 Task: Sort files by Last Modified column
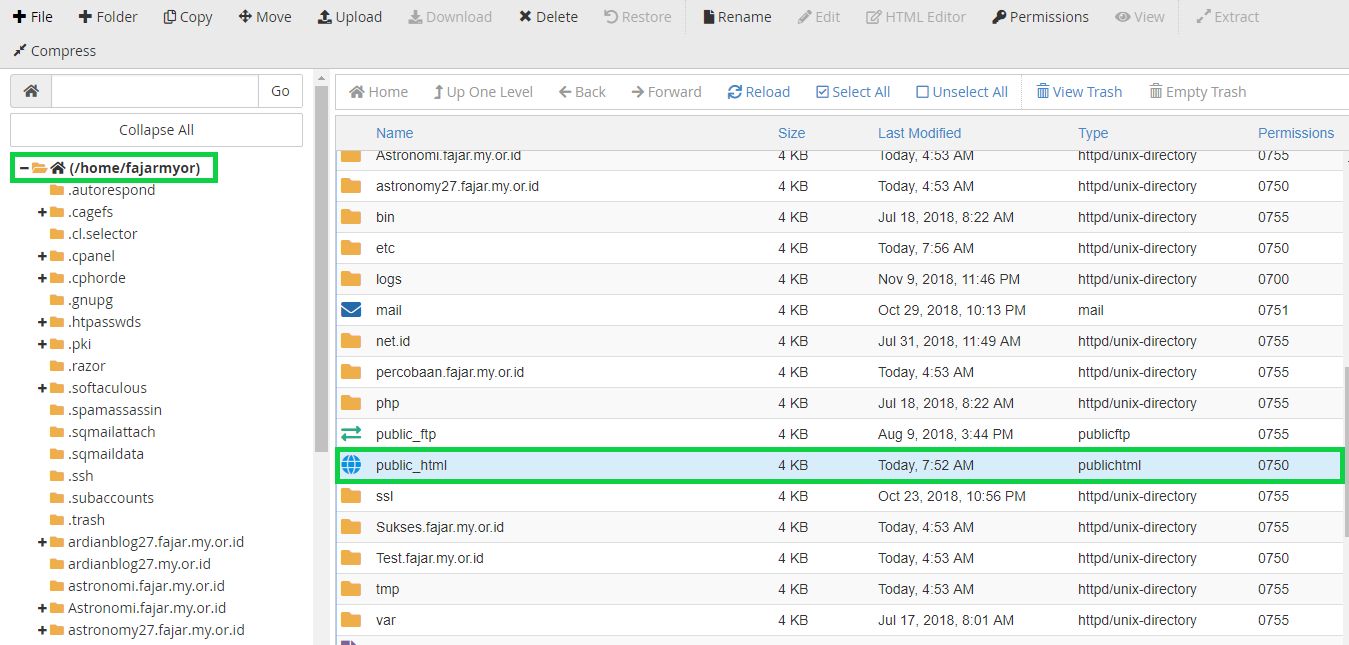pyautogui.click(x=919, y=133)
